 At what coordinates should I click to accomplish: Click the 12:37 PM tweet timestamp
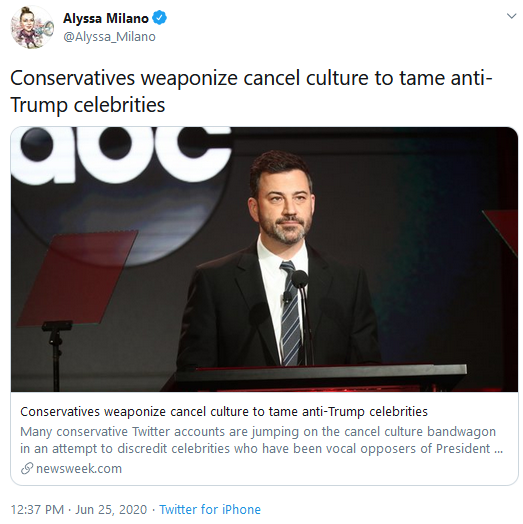37,510
